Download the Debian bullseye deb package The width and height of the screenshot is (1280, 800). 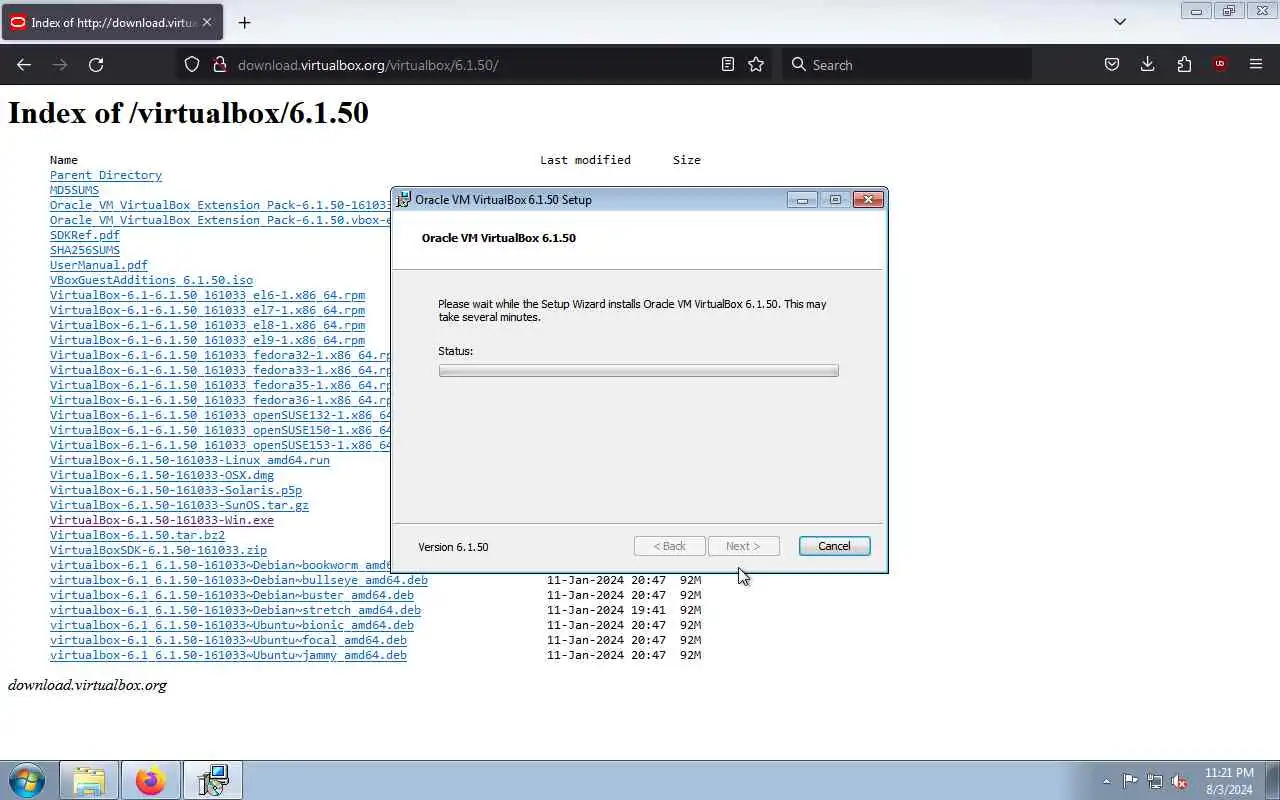coord(239,580)
